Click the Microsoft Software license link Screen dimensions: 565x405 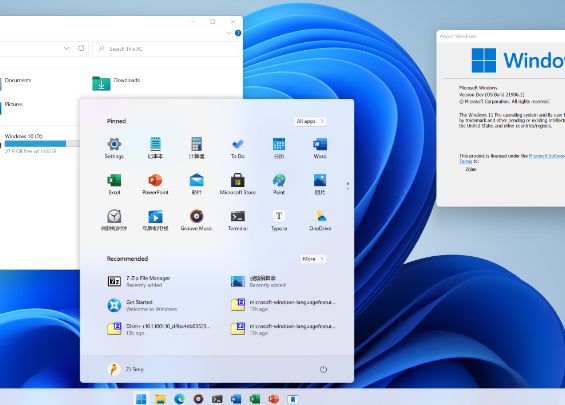pos(547,156)
